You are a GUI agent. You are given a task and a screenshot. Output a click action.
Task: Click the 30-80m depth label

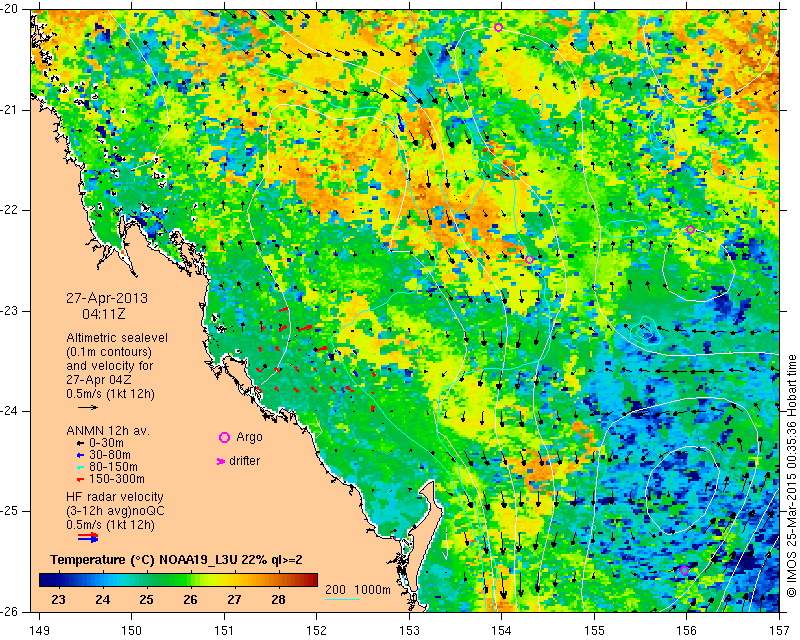pyautogui.click(x=110, y=455)
